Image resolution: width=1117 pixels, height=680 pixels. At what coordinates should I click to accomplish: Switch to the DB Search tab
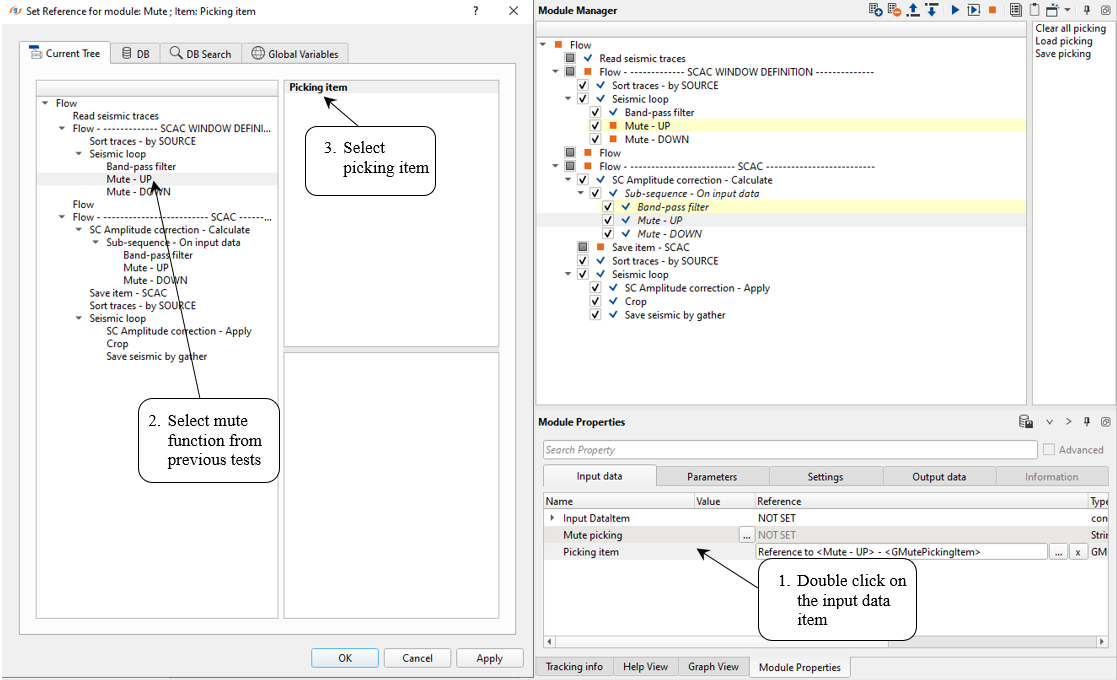(x=200, y=54)
